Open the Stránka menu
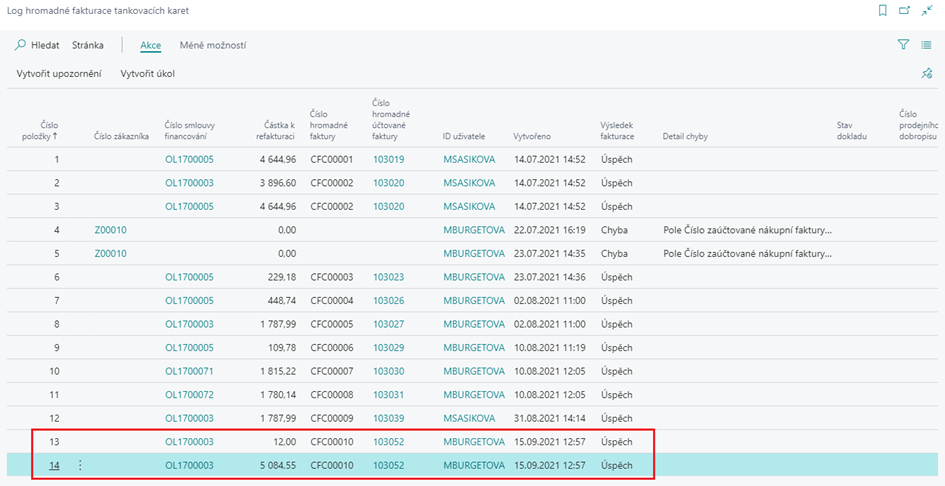Screen dimensions: 945x486 coord(88,45)
